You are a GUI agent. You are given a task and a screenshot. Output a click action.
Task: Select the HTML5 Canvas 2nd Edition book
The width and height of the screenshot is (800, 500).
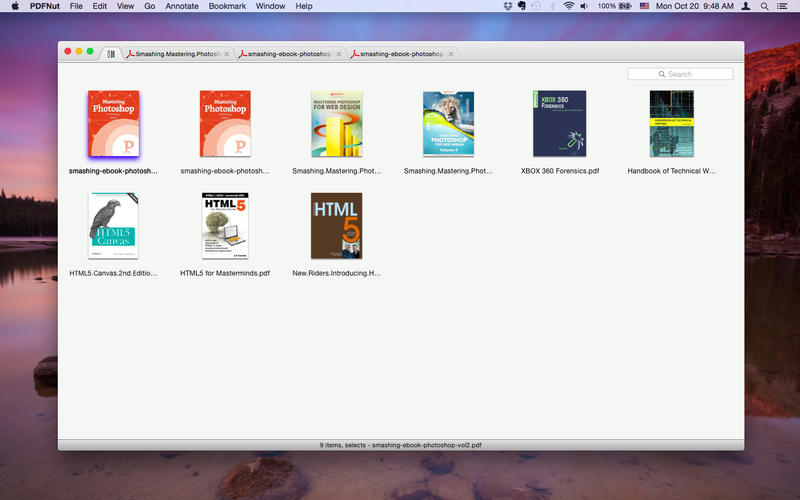[x=113, y=226]
